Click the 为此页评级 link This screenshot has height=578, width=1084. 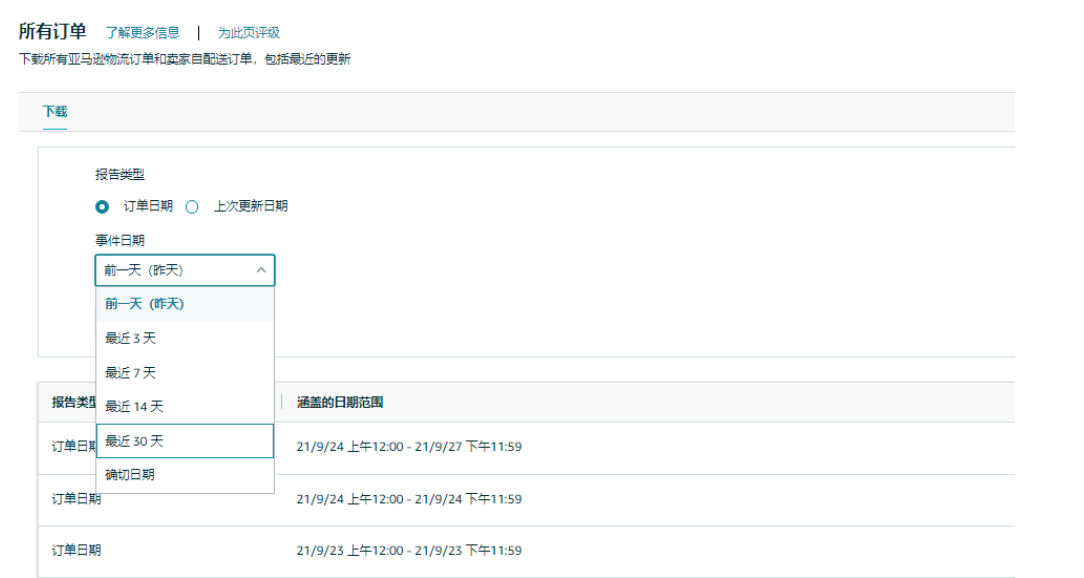(249, 32)
